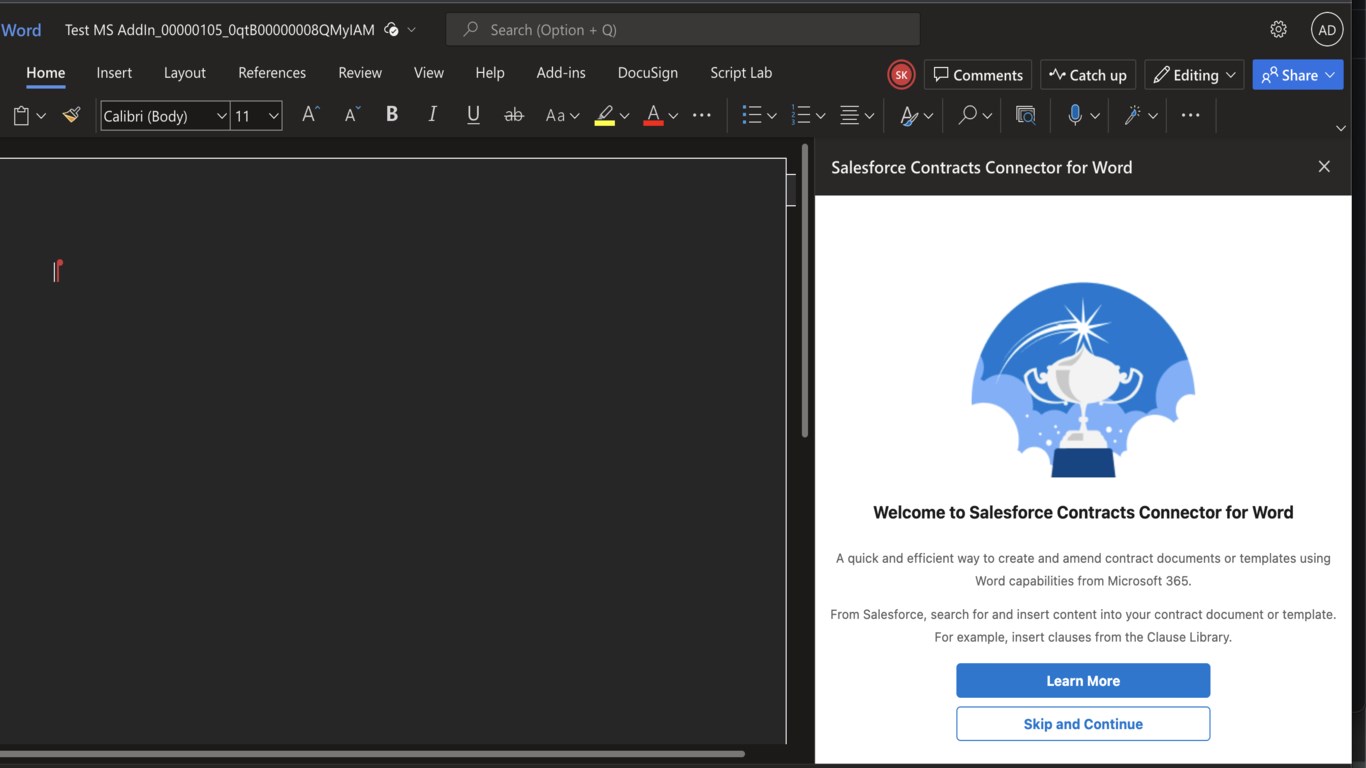Click the horizontal scrollbar at the bottom
This screenshot has width=1366, height=768.
[372, 753]
